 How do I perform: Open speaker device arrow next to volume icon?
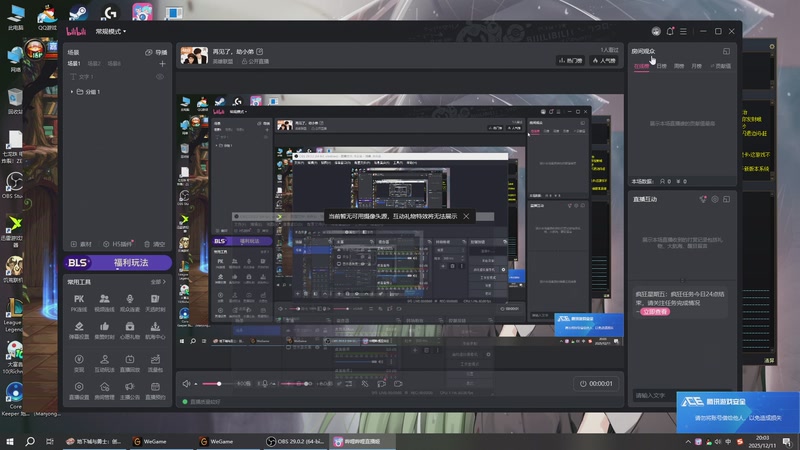[195, 384]
